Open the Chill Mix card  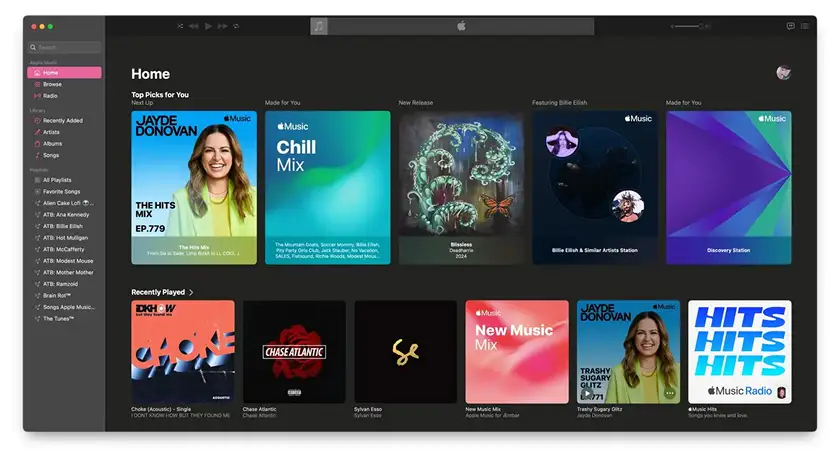[x=327, y=187]
